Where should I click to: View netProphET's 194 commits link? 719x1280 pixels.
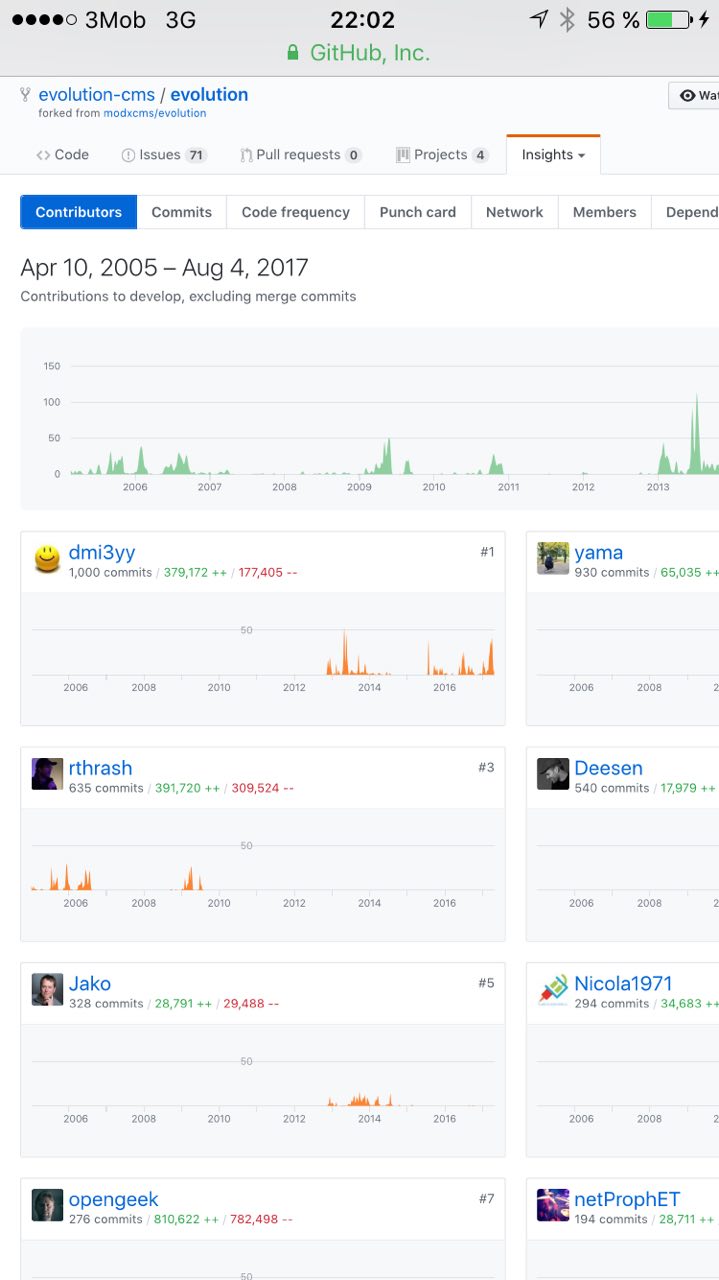coord(612,1219)
